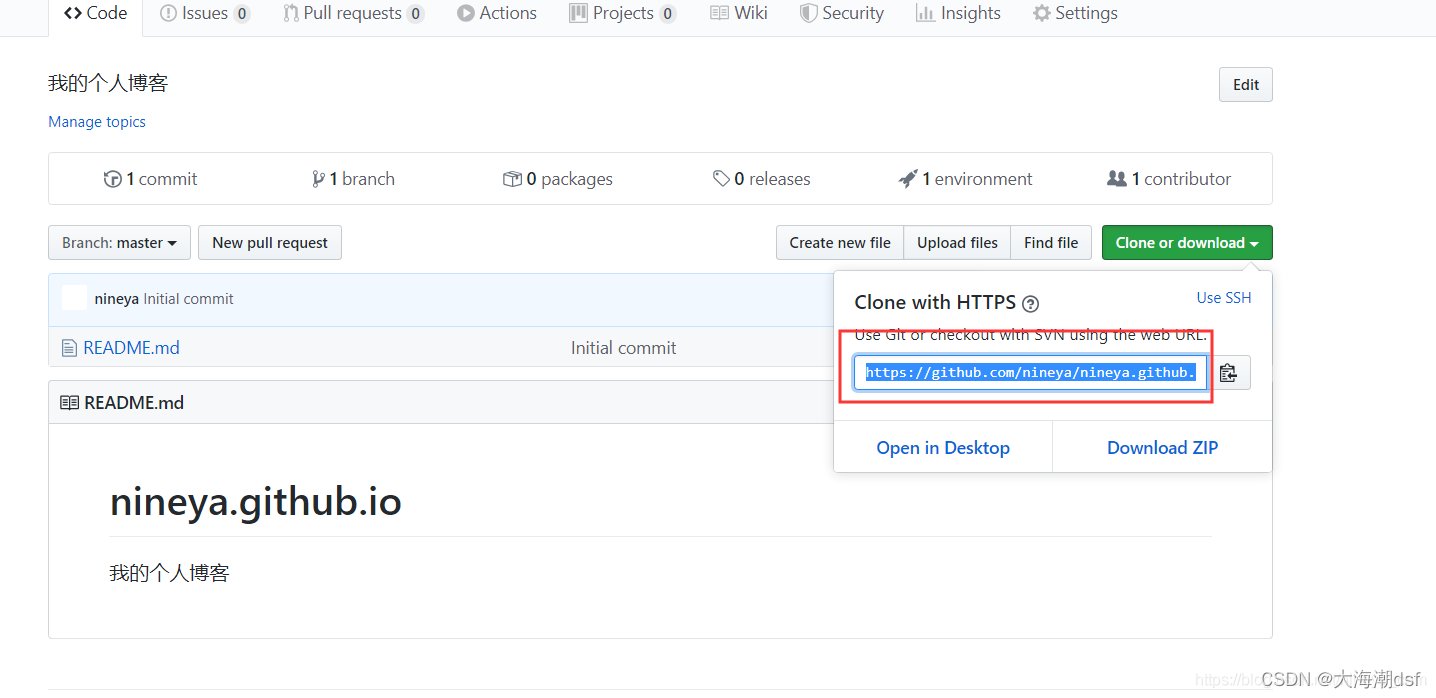Expand the Branch: master dropdown
The width and height of the screenshot is (1436, 698).
click(119, 243)
